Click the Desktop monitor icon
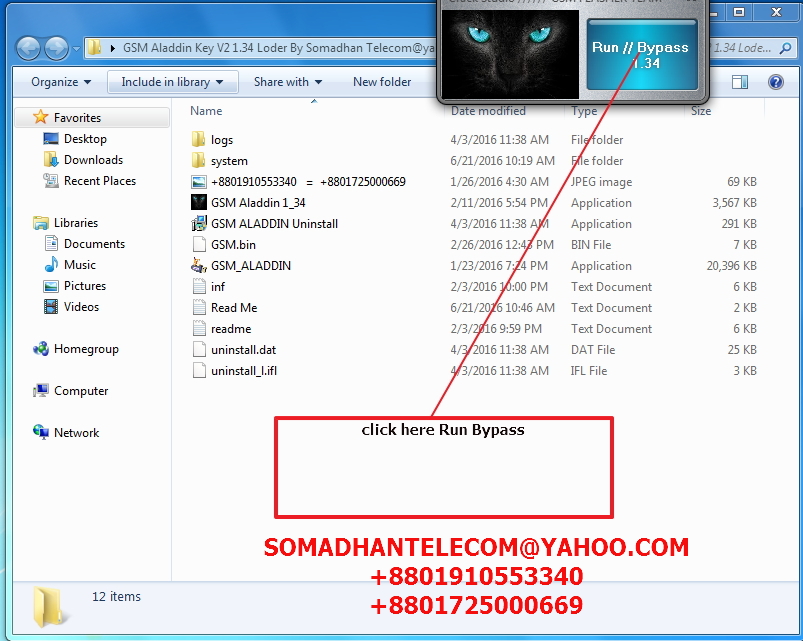 point(51,139)
